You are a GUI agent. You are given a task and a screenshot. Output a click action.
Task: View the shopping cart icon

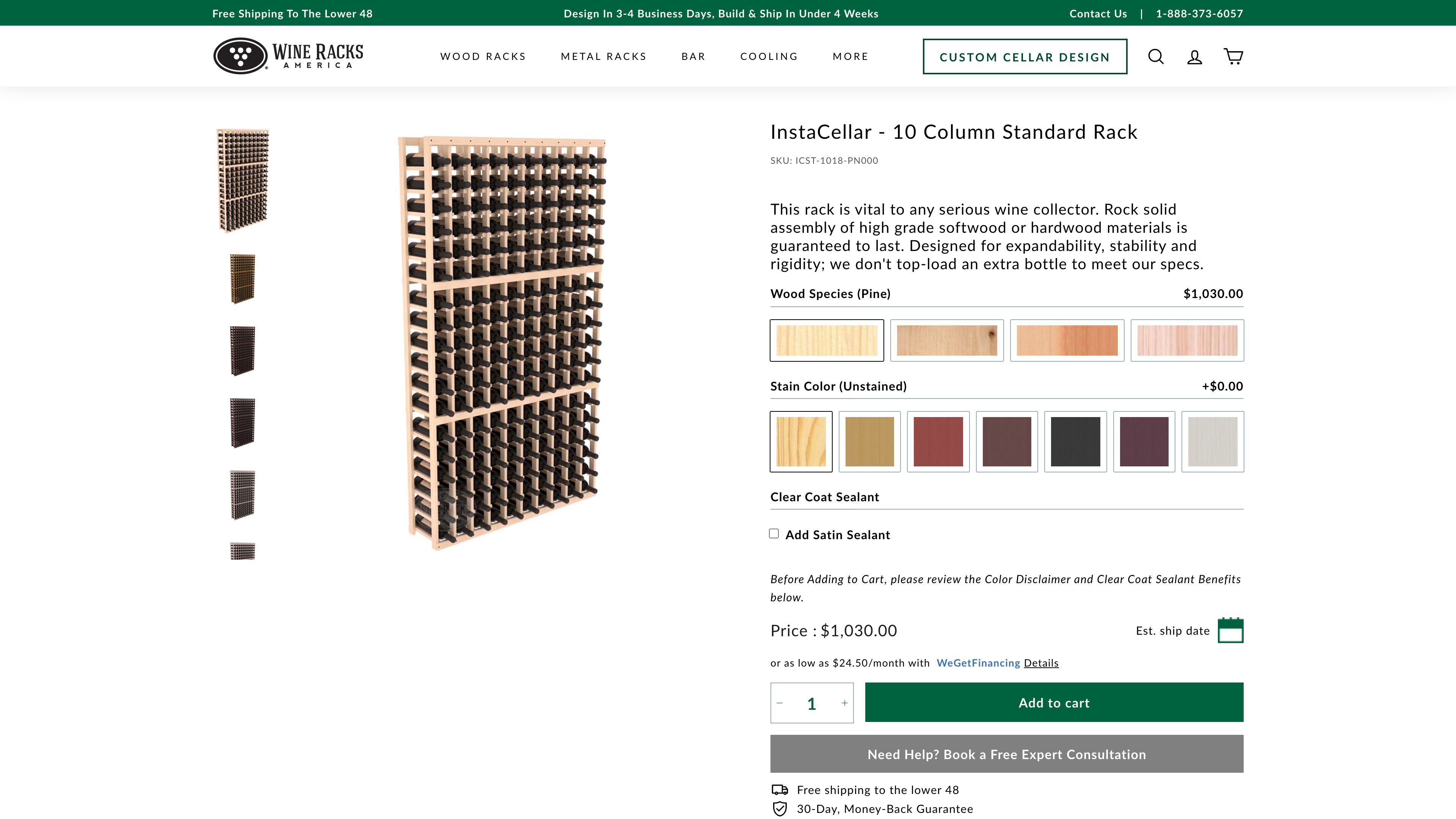coord(1233,56)
